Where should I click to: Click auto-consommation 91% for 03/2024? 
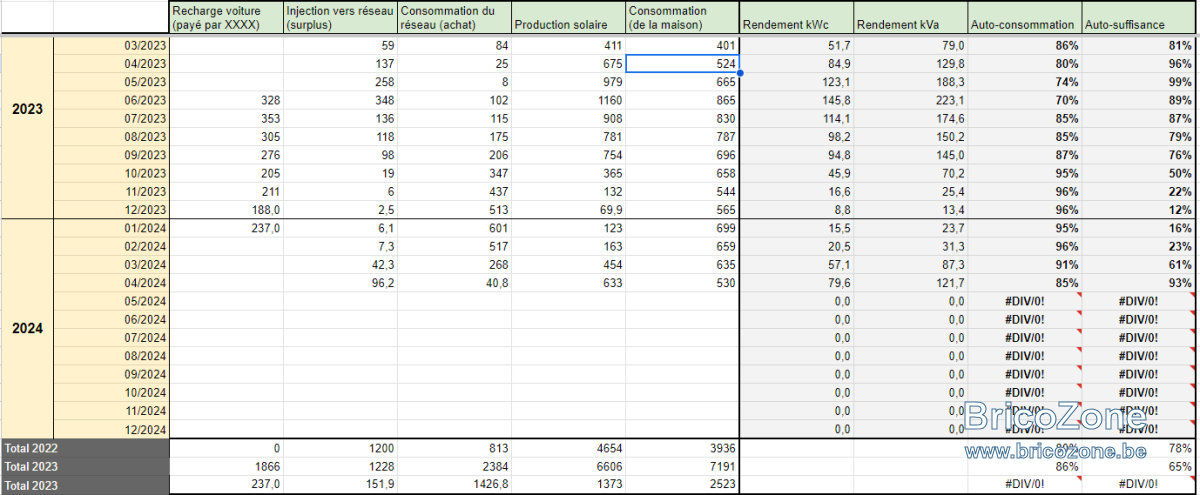coord(1025,265)
